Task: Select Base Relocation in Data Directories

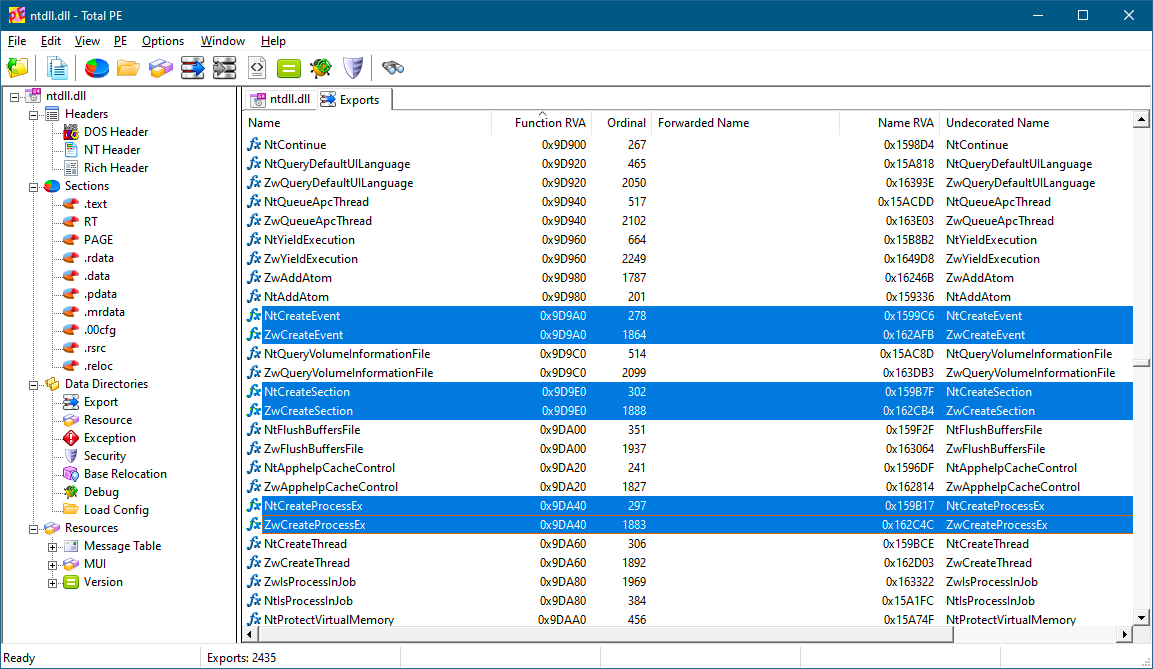Action: click(x=125, y=474)
